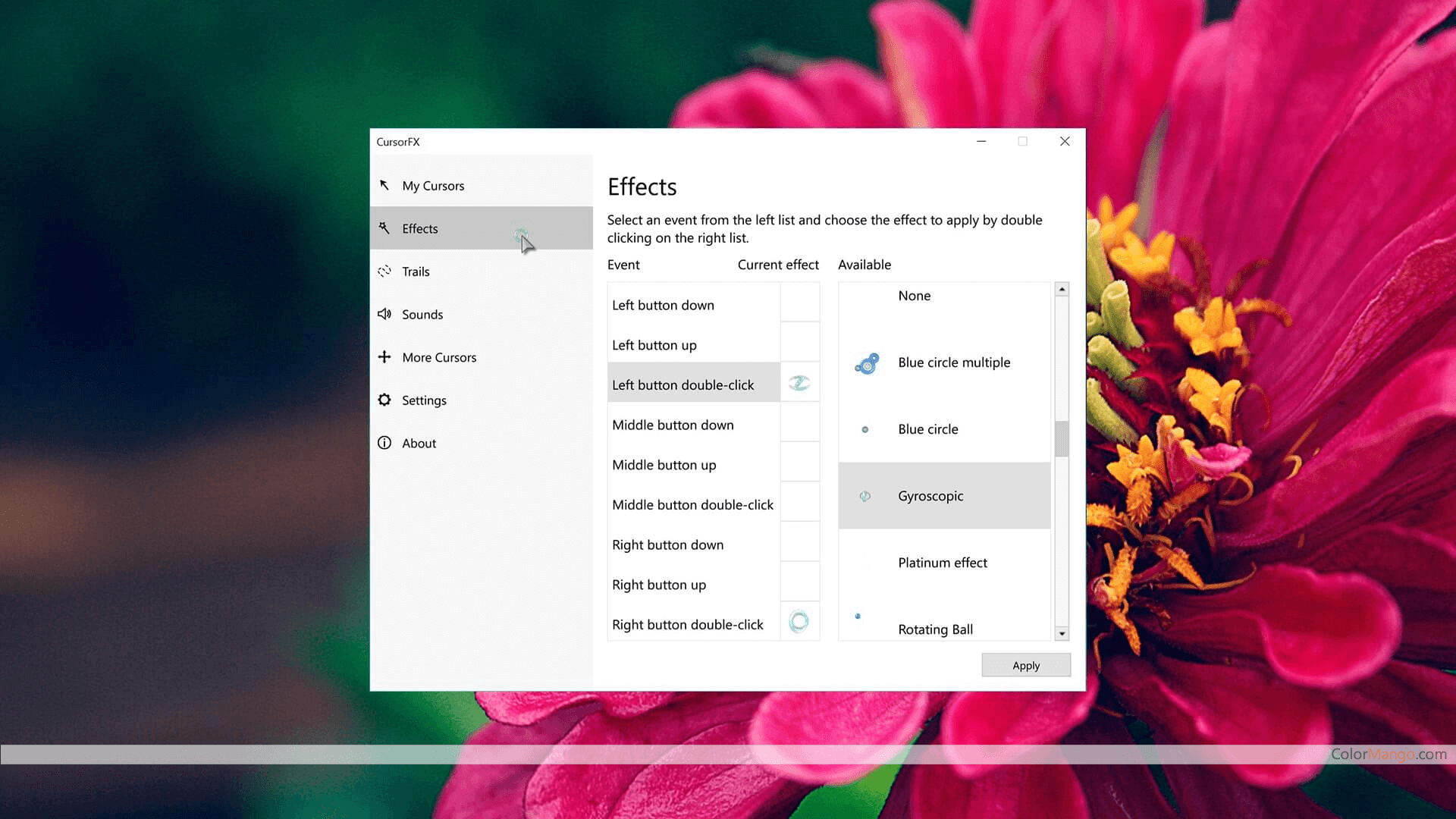Choose the Blue circle effect
Viewport: 1456px width, 819px height.
[x=945, y=429]
